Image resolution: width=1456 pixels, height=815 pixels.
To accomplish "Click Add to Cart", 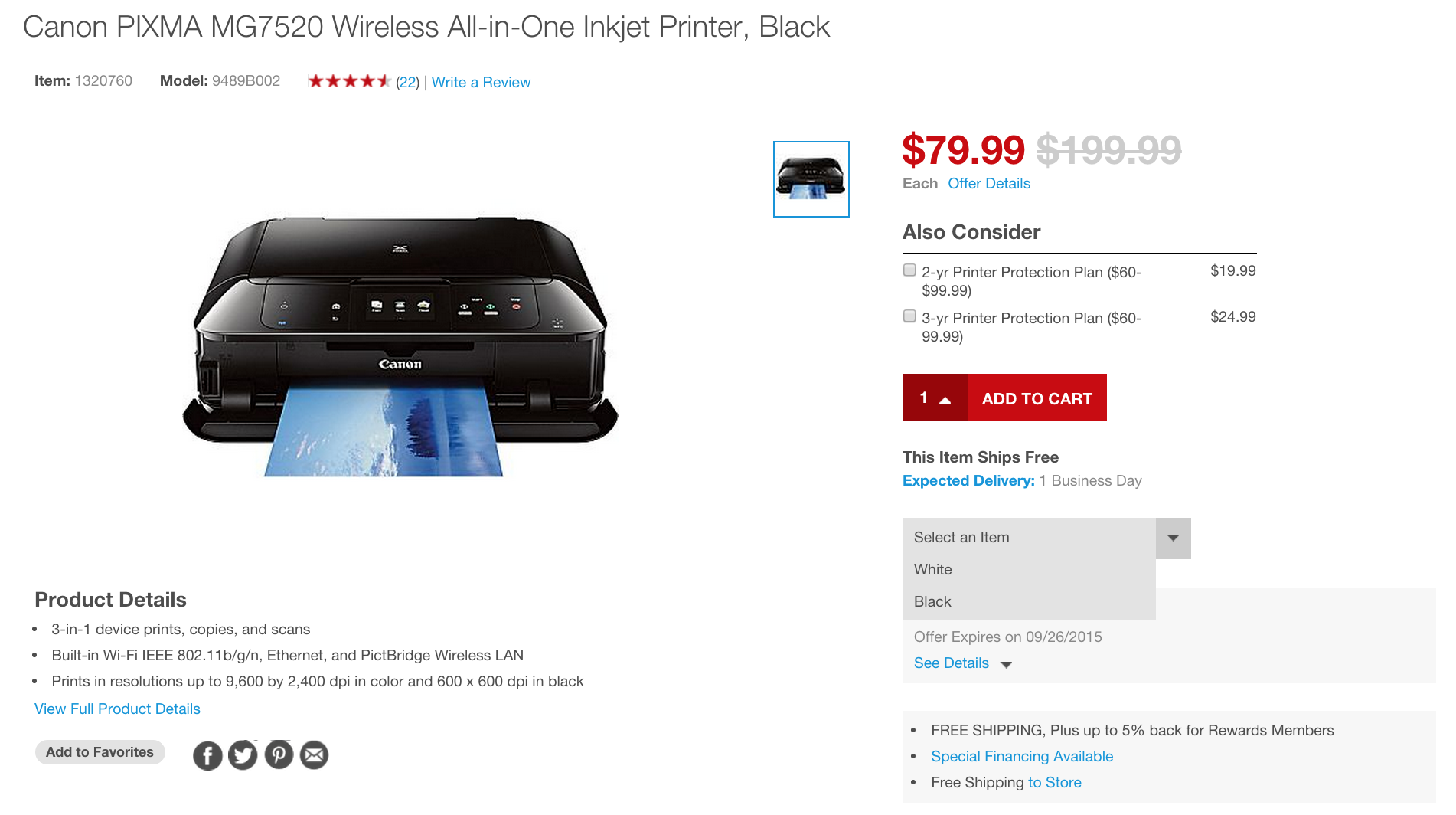I will point(1037,398).
